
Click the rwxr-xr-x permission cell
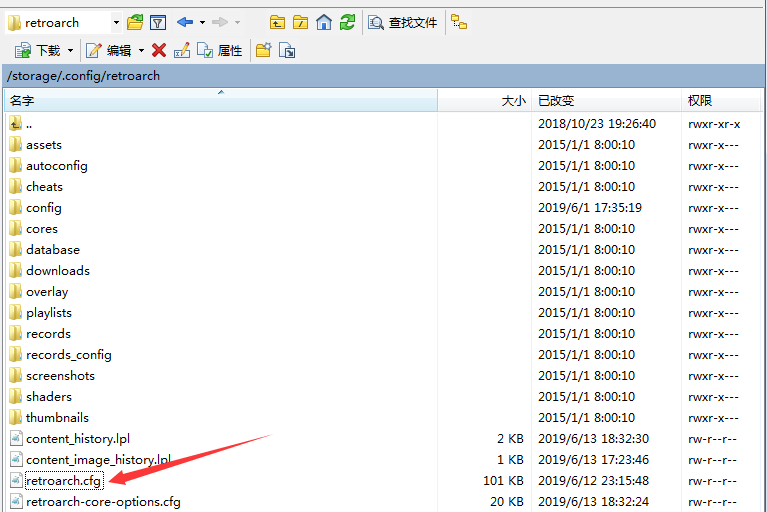714,124
